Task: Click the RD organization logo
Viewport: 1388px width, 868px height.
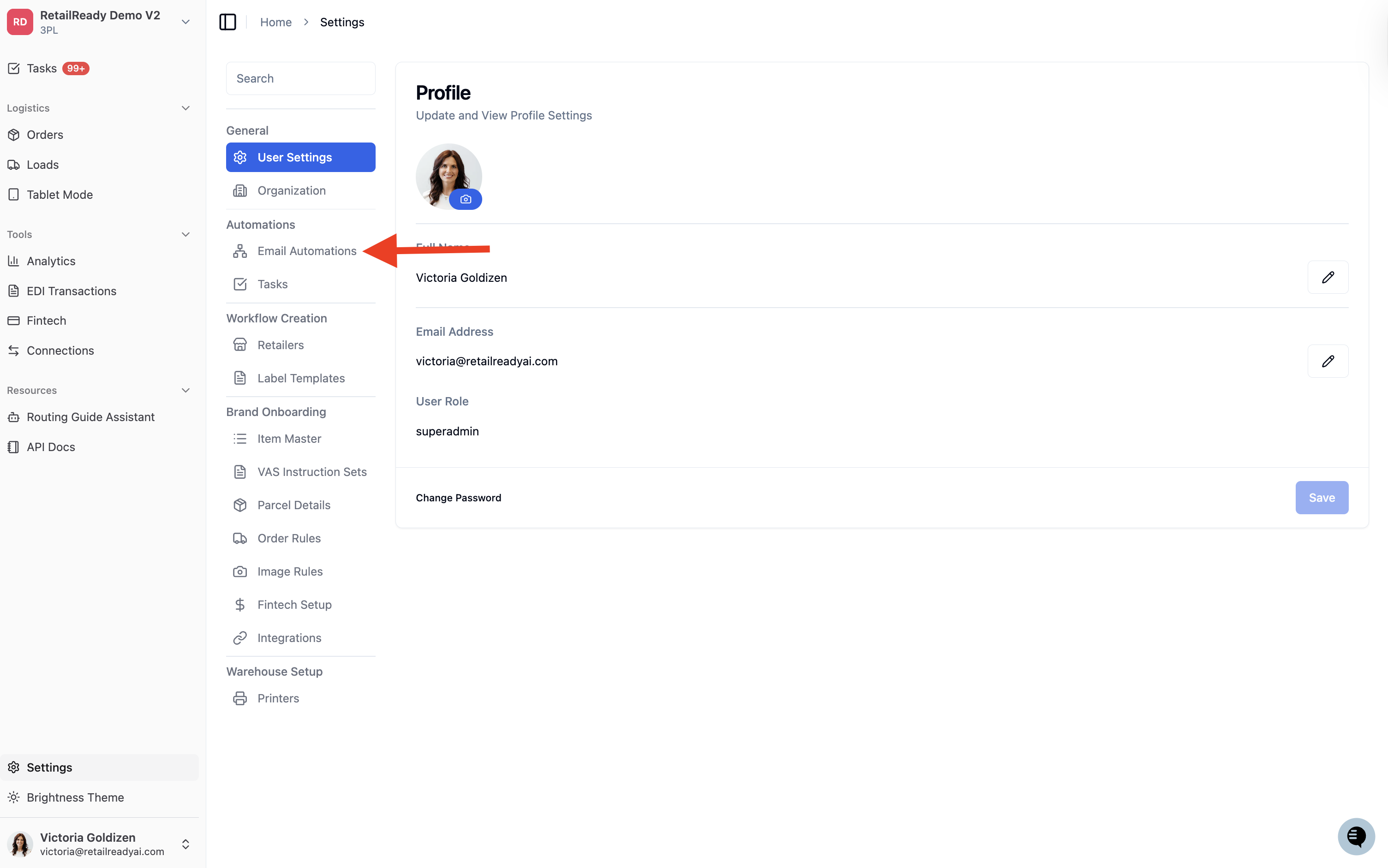Action: point(20,22)
